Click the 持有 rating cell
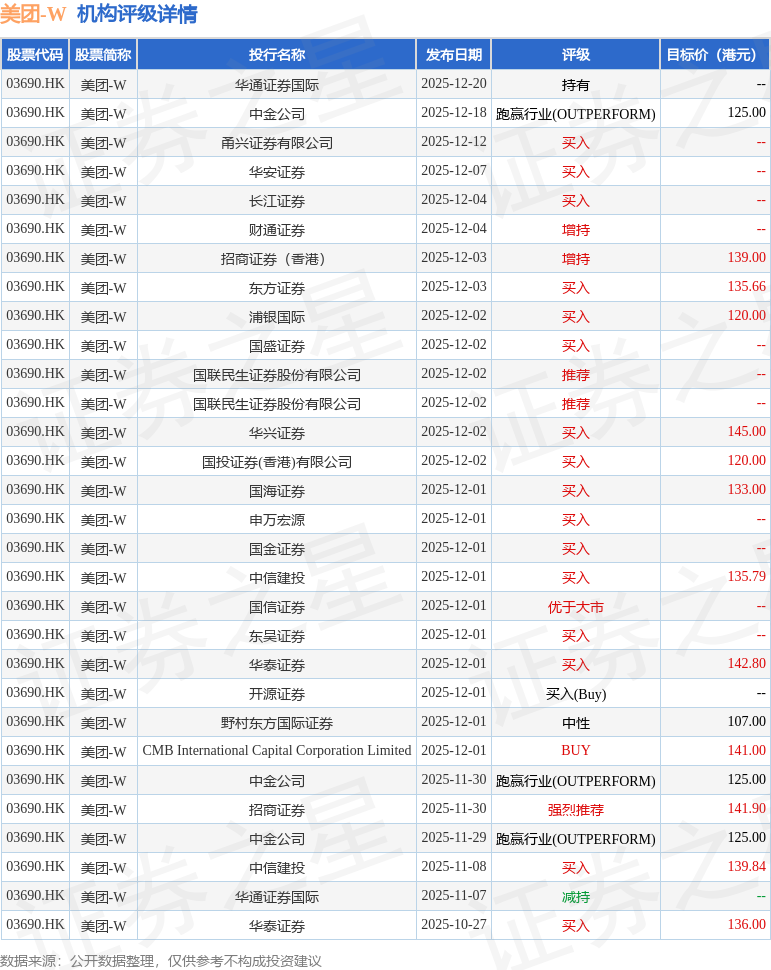The height and width of the screenshot is (970, 771). 575,85
